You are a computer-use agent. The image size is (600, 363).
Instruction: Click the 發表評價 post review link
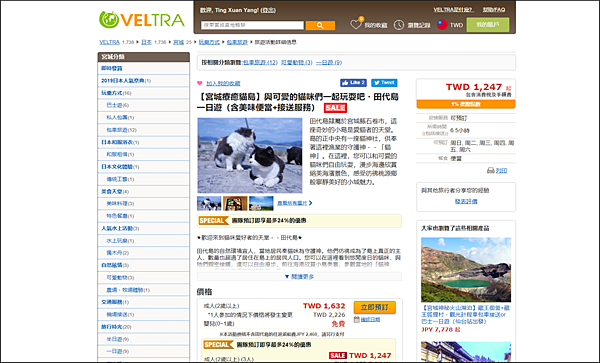tap(466, 201)
